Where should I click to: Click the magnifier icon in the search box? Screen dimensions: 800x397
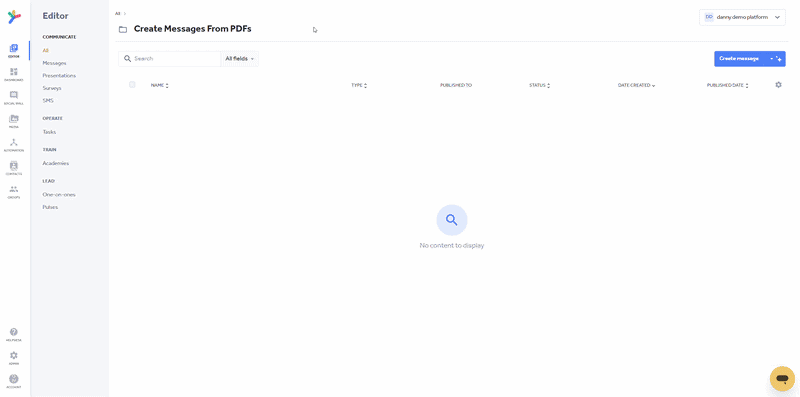tap(128, 59)
